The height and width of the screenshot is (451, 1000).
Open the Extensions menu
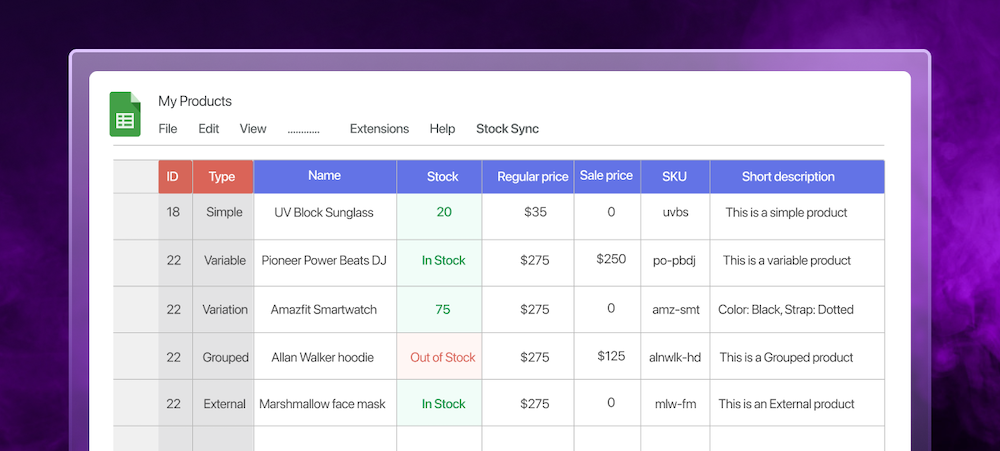379,129
